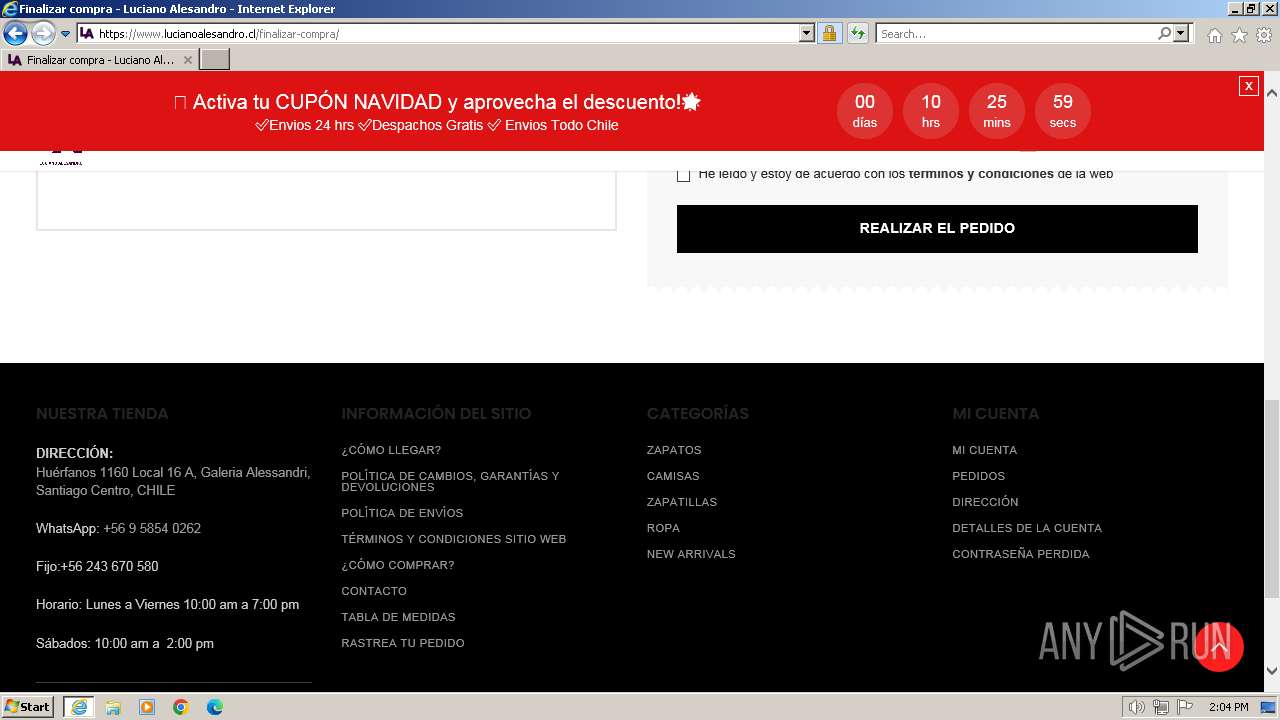Open the ¿CÓMO LLEGAR? link
1280x720 pixels.
point(391,450)
